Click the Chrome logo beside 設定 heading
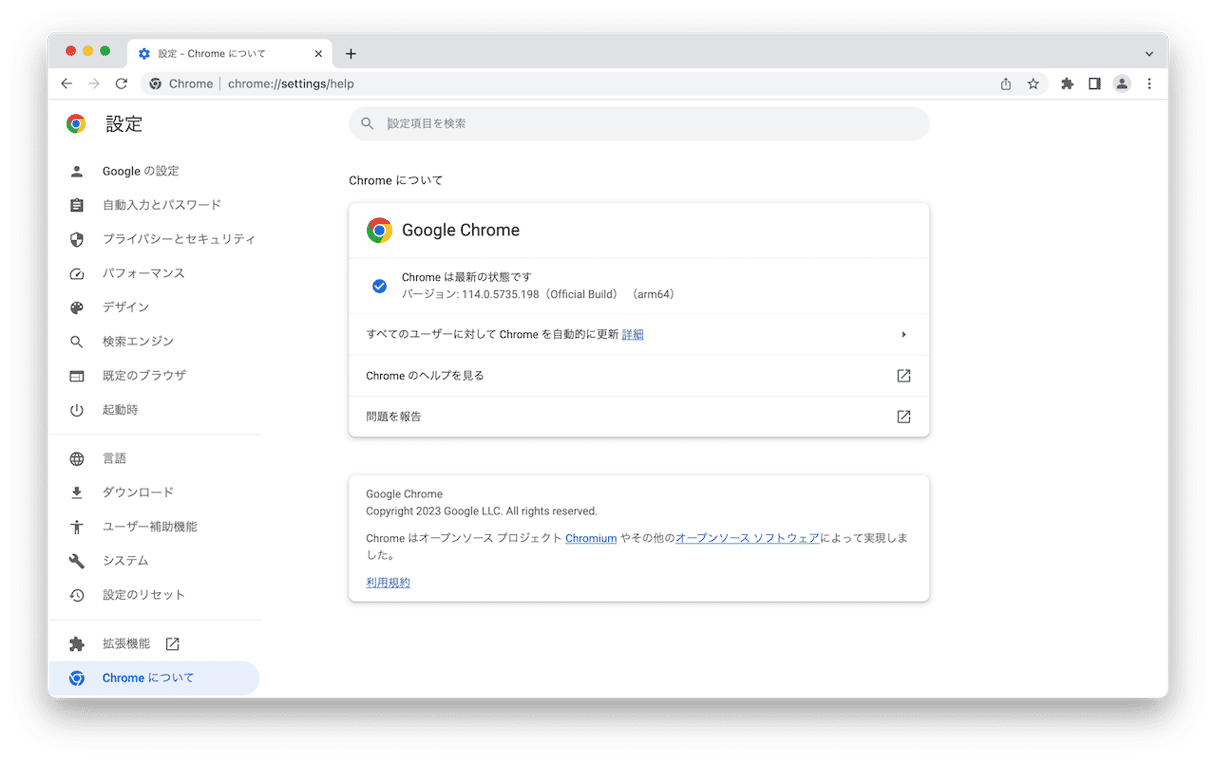 [76, 124]
